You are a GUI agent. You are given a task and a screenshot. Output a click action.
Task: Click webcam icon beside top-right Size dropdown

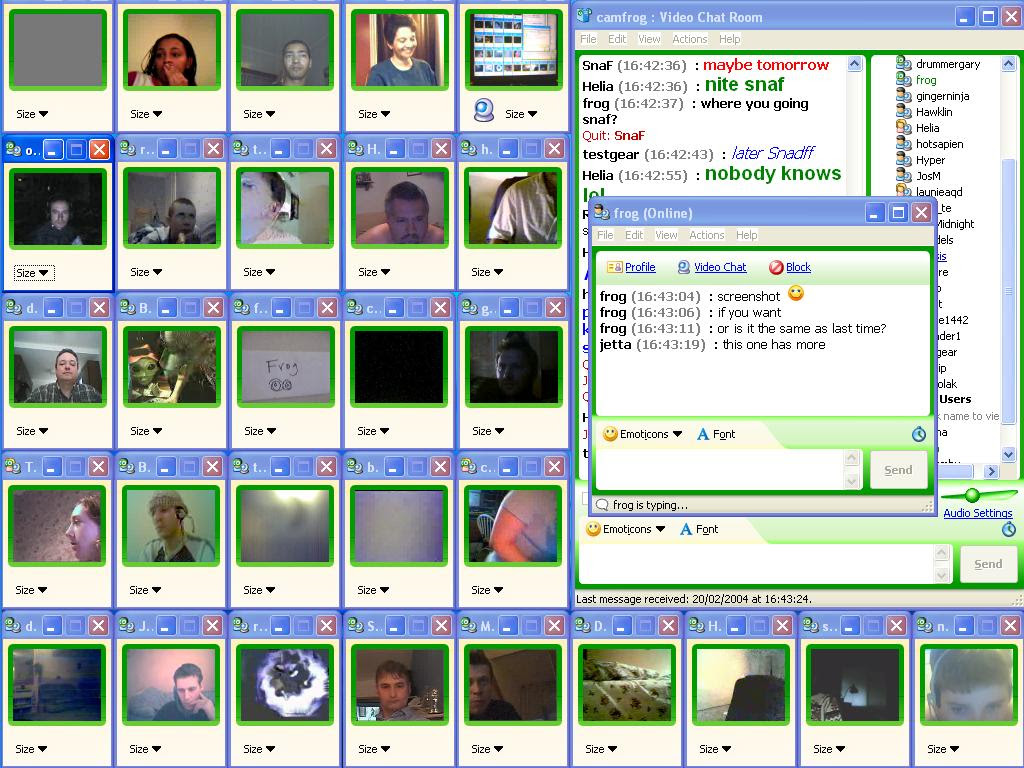click(x=484, y=110)
